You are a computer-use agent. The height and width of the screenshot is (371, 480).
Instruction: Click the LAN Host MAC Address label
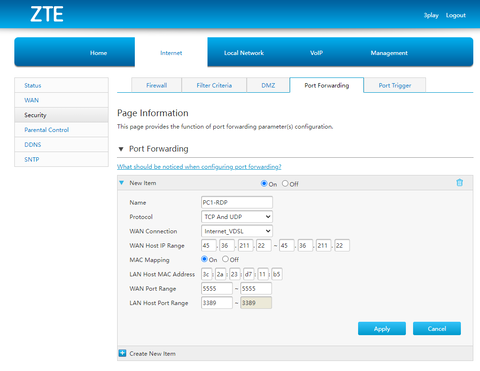(x=162, y=274)
